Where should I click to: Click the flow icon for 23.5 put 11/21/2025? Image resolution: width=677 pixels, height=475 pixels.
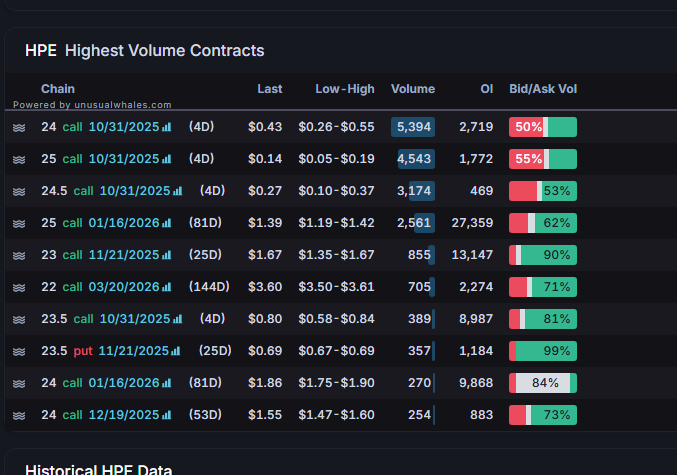(19, 351)
